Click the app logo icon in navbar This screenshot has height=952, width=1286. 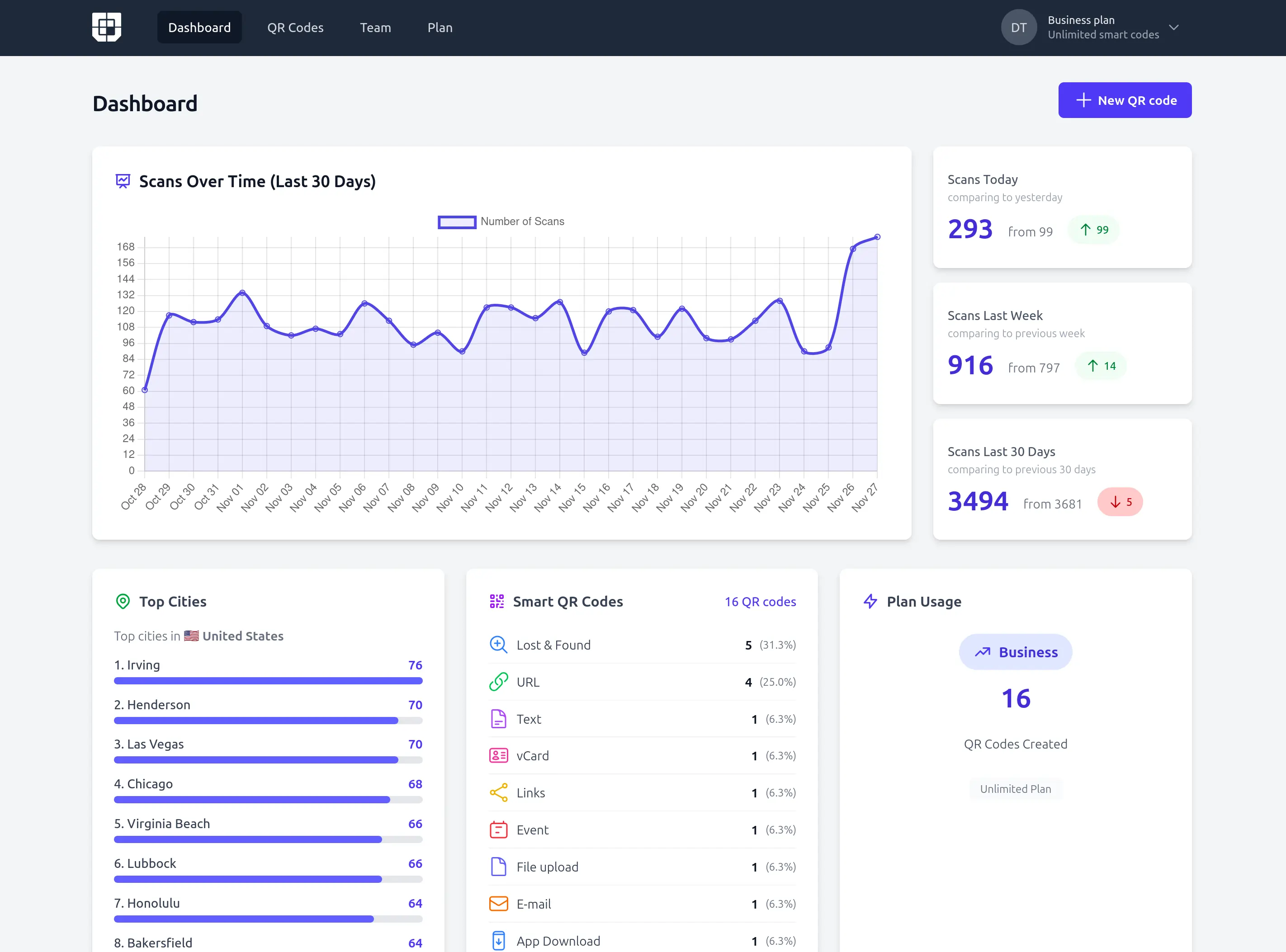(x=107, y=27)
